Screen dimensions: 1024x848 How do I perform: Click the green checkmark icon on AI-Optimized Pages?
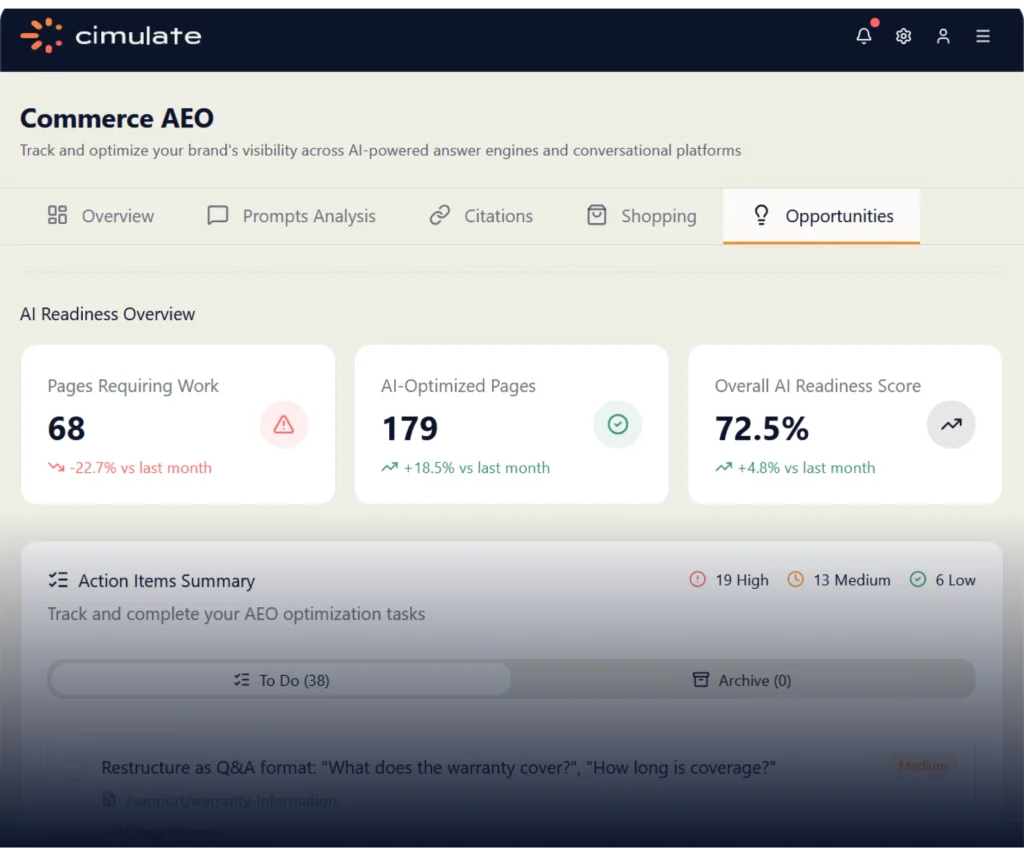(x=618, y=425)
